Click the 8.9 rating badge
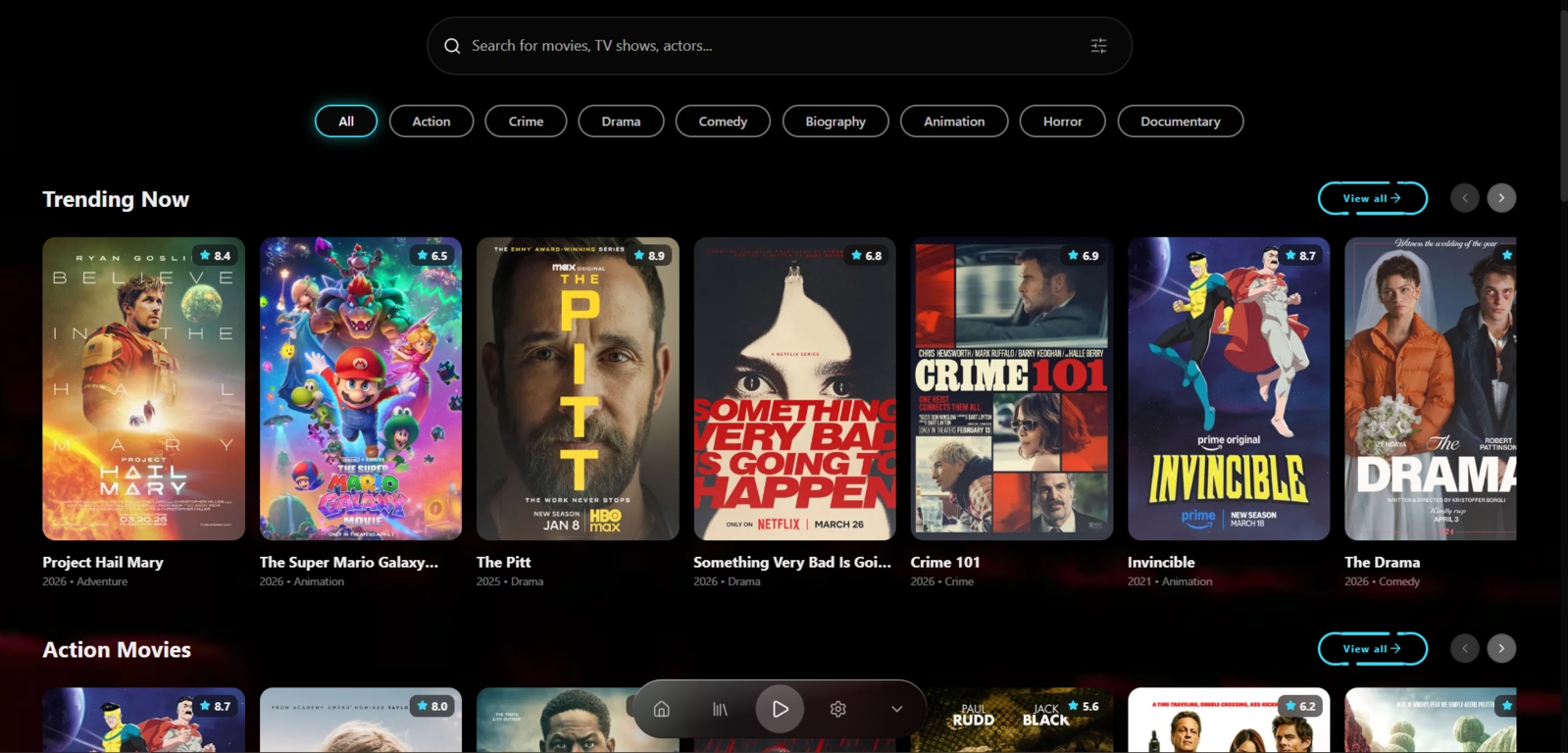Screen dimensions: 1568x753 point(649,255)
